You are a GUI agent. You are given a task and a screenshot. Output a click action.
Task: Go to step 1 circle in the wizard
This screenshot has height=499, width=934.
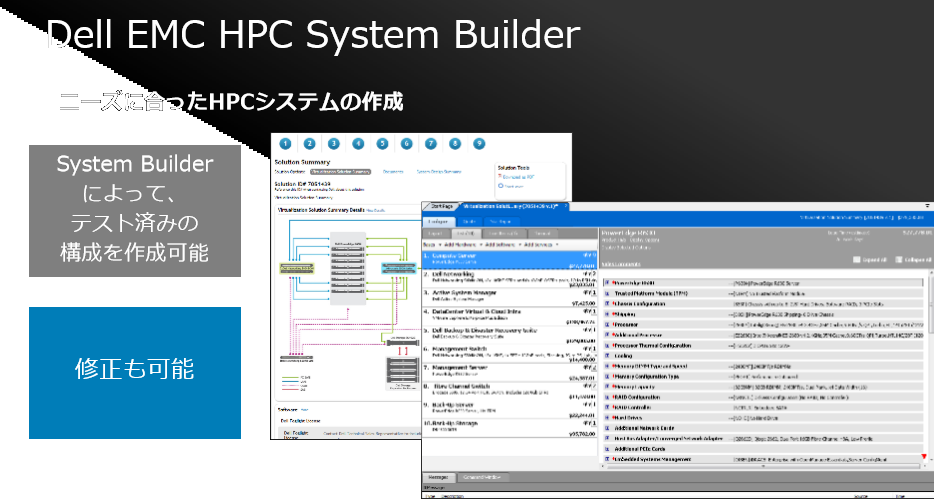(285, 144)
